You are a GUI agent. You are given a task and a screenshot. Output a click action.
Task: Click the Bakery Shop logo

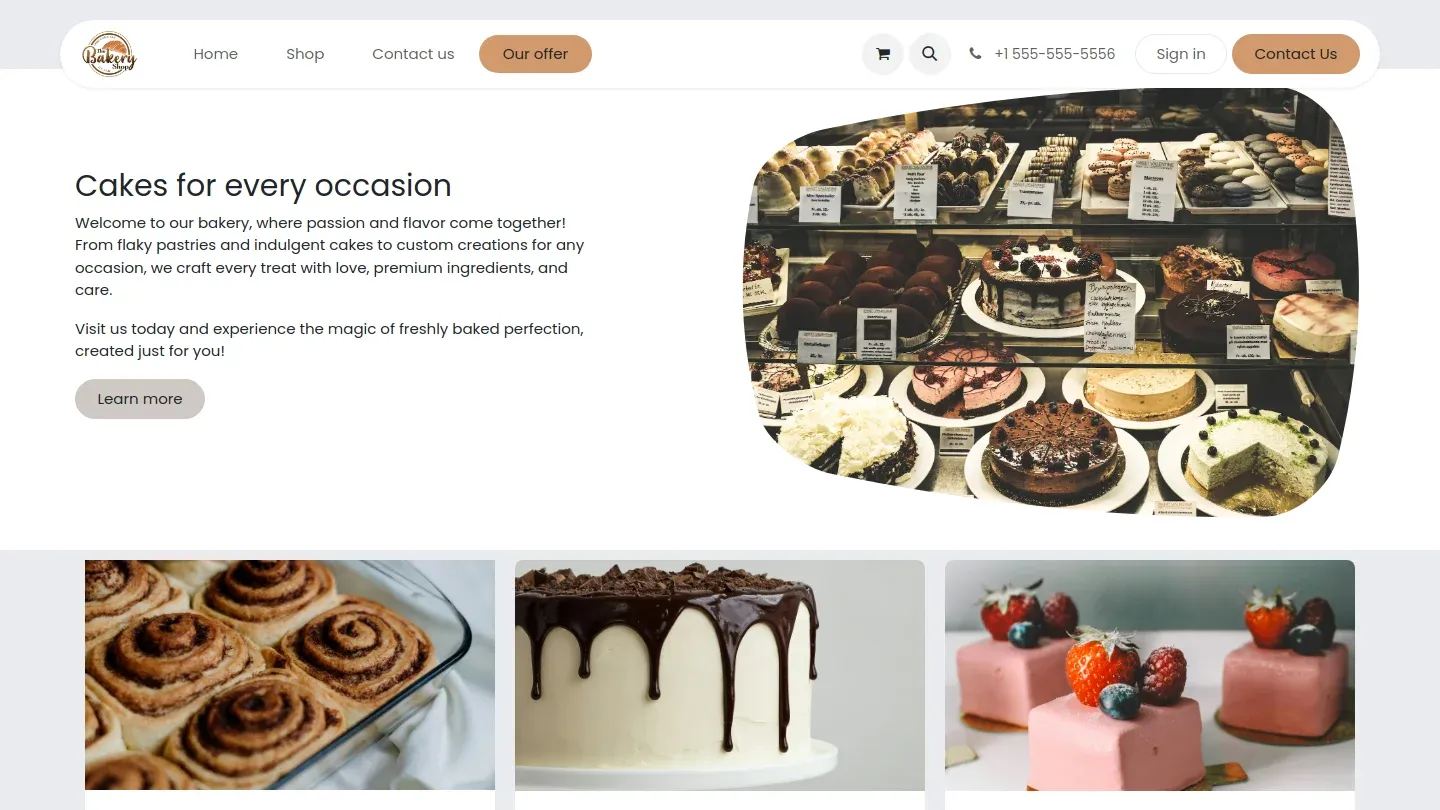109,54
